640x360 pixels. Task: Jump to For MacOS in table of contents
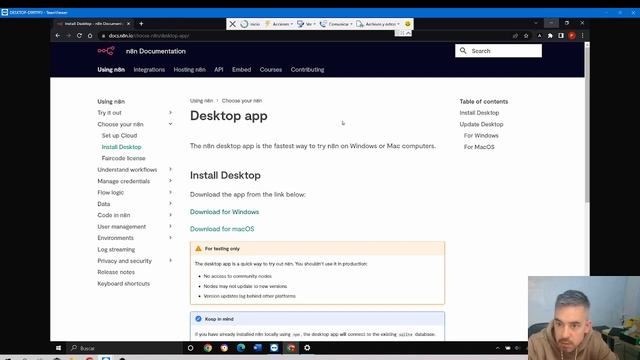[x=479, y=147]
